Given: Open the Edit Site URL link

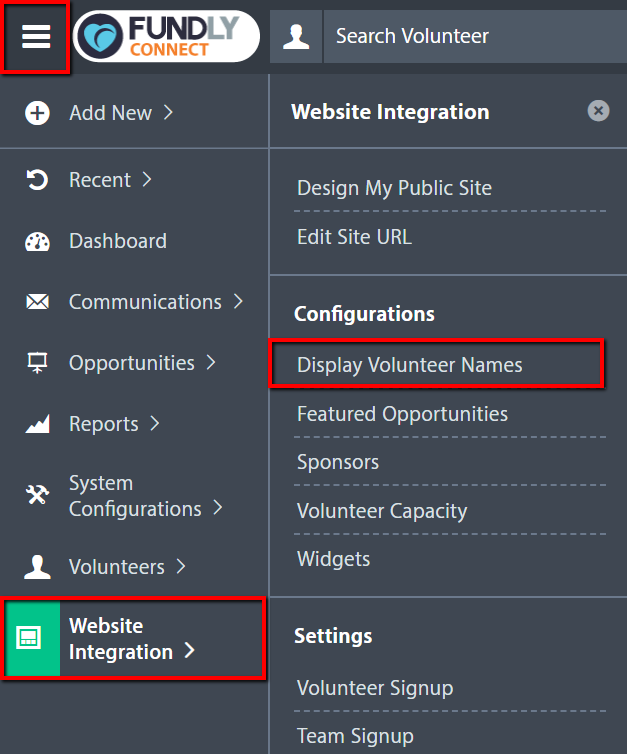Looking at the screenshot, I should click(354, 237).
